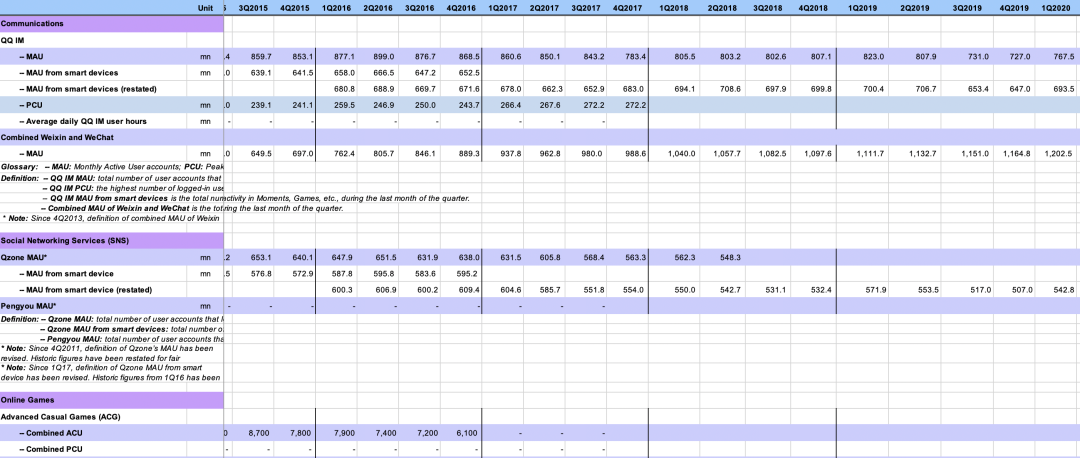Select the cell showing 899.0
This screenshot has height=458, width=1080.
(x=384, y=56)
